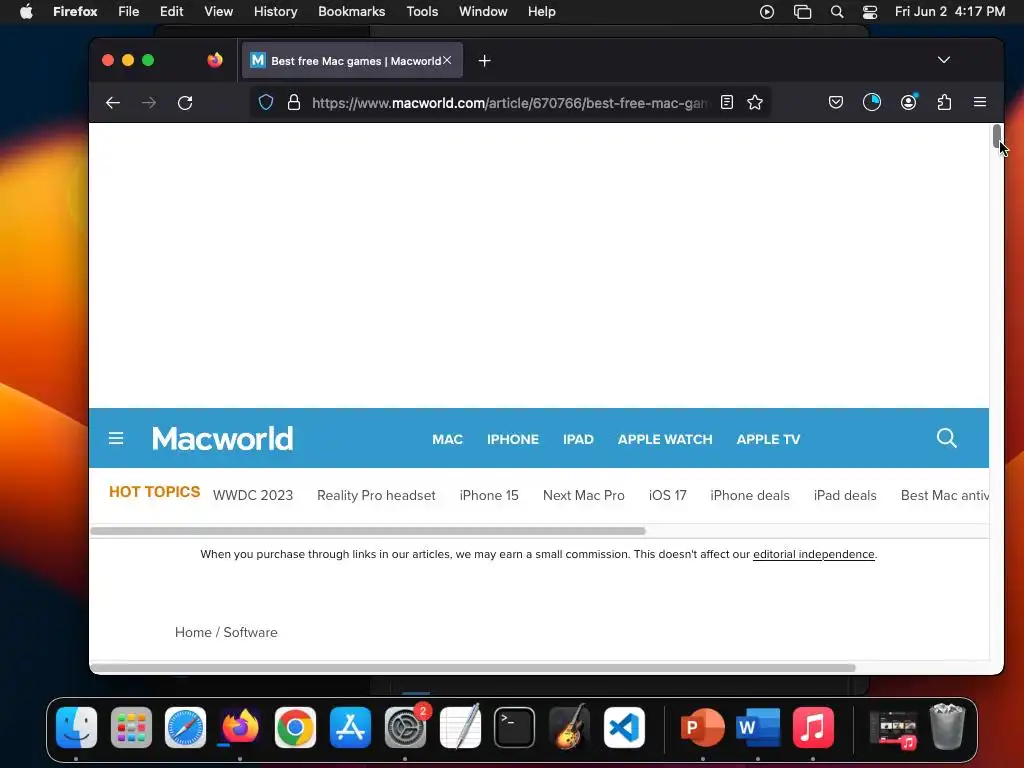Viewport: 1024px width, 768px height.
Task: Click the Stage Manager menu bar icon
Action: [x=802, y=12]
